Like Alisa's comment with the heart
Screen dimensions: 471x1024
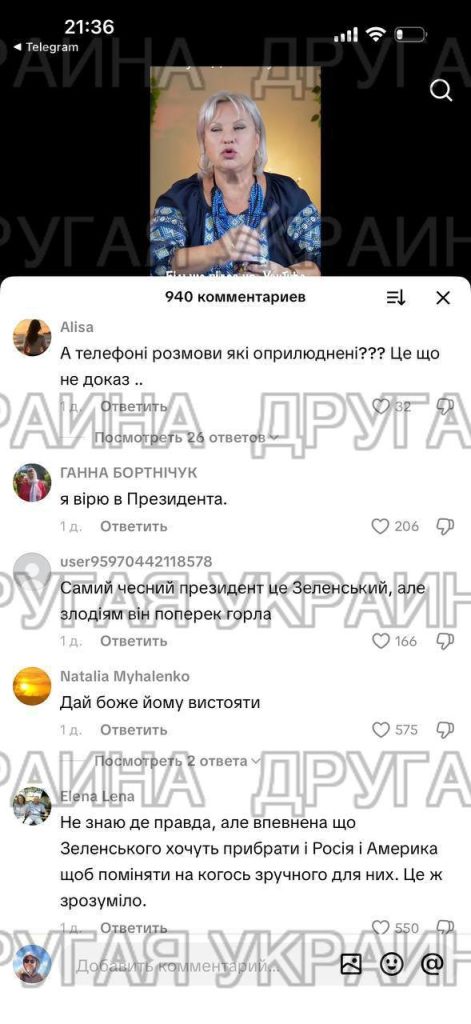[380, 406]
